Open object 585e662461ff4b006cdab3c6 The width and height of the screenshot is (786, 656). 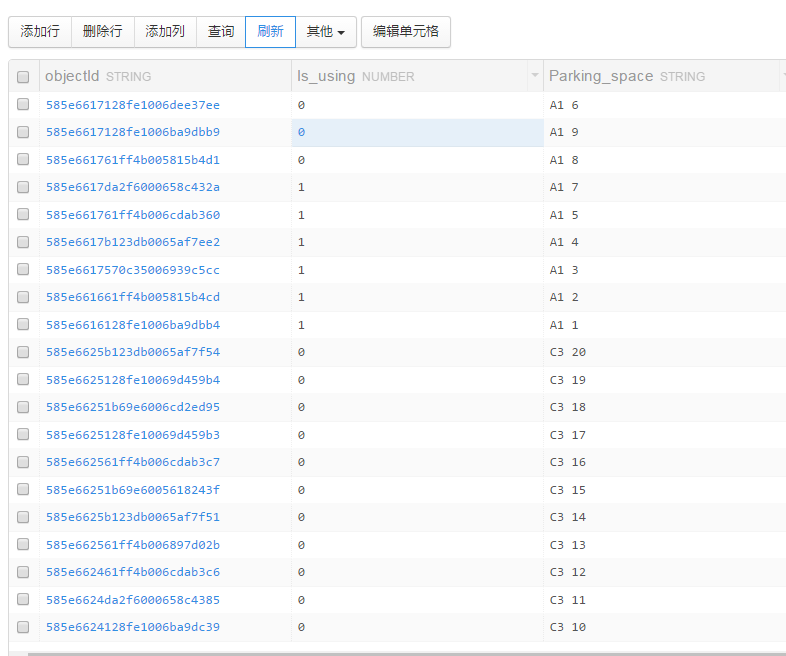pos(133,572)
